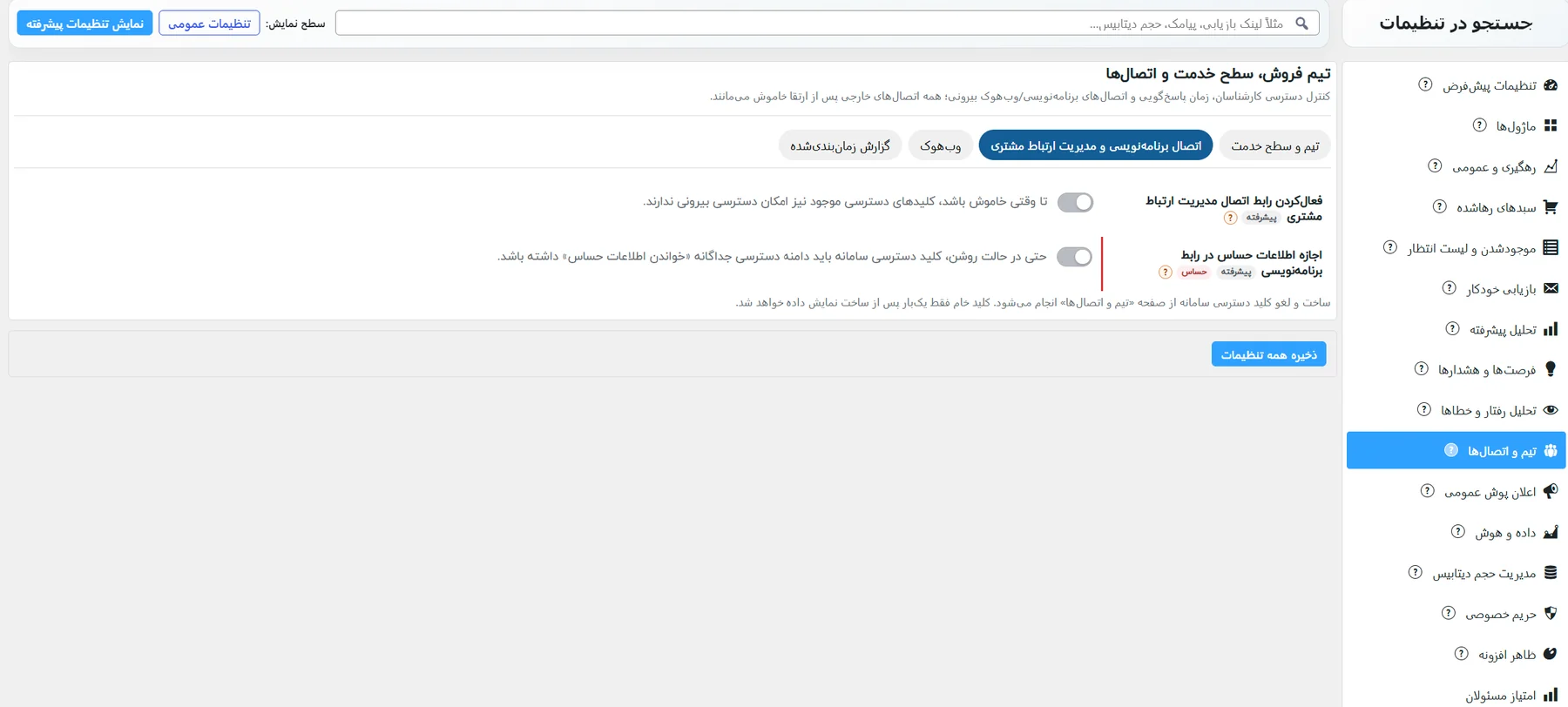Screen dimensions: 1568x707
Task: Open the line-chart icon for رهگیری و عمومی
Action: pos(1551,166)
